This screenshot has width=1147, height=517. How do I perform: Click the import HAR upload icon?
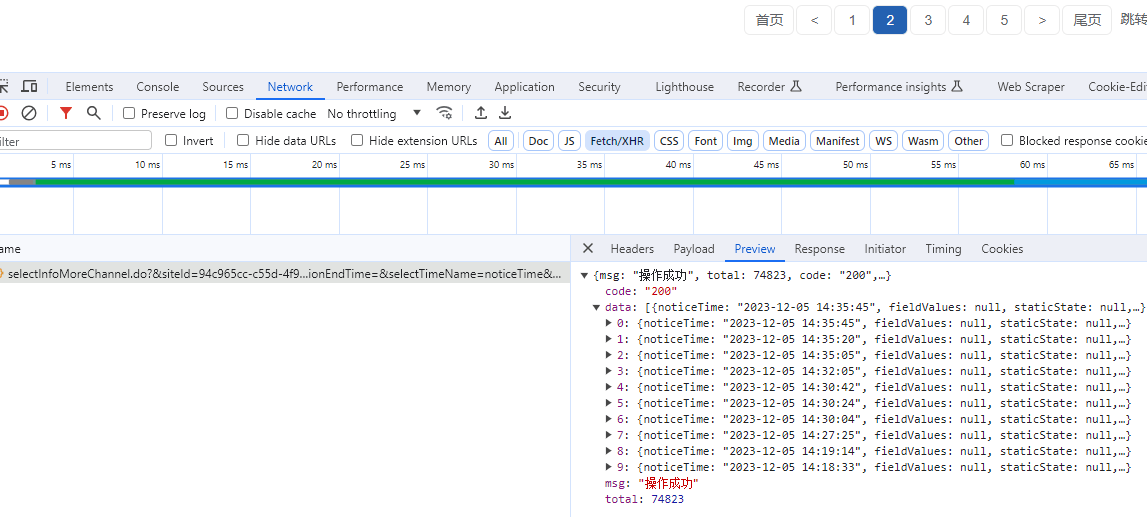(x=481, y=113)
